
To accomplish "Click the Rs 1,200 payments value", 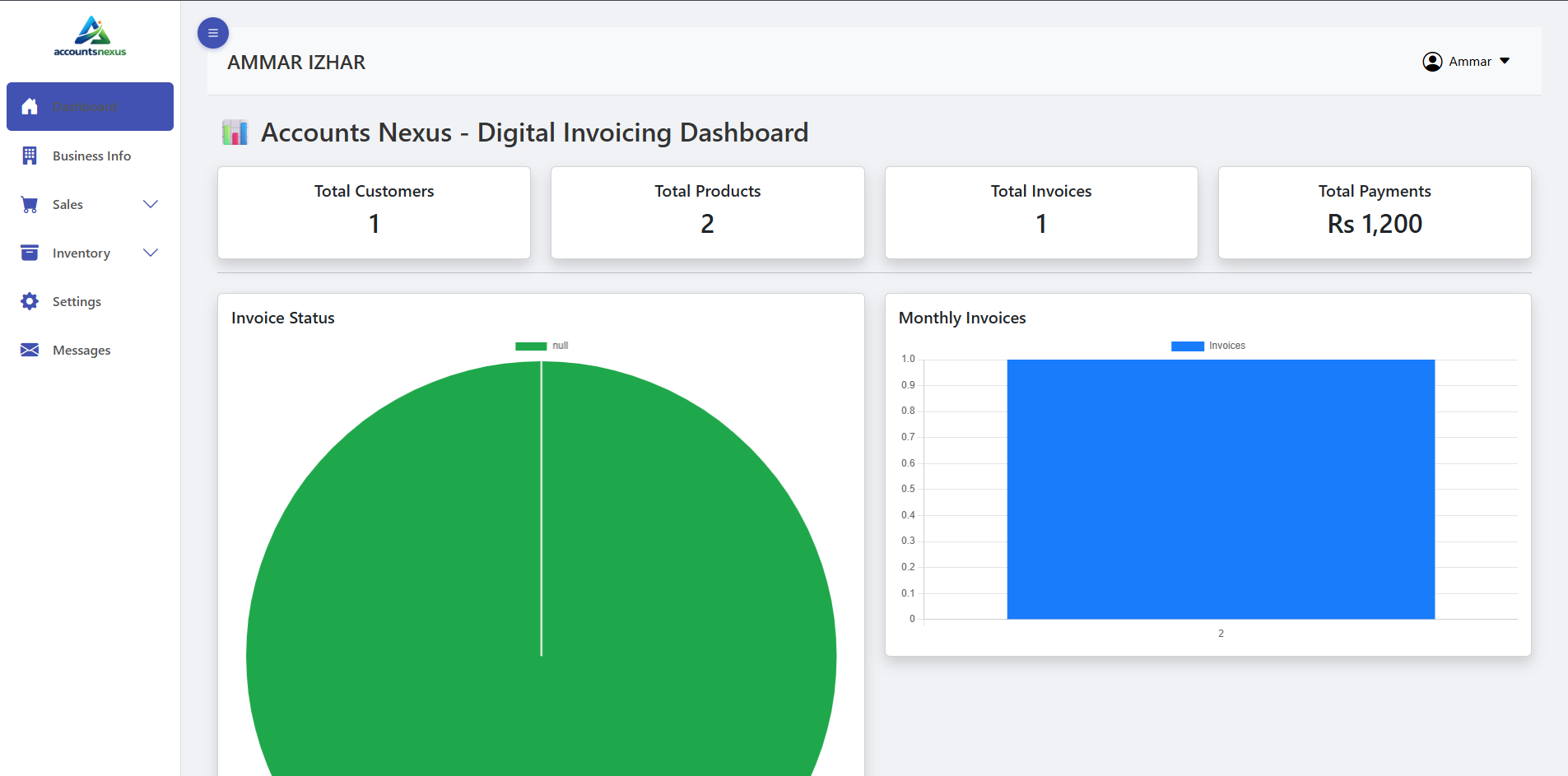I will click(x=1375, y=224).
